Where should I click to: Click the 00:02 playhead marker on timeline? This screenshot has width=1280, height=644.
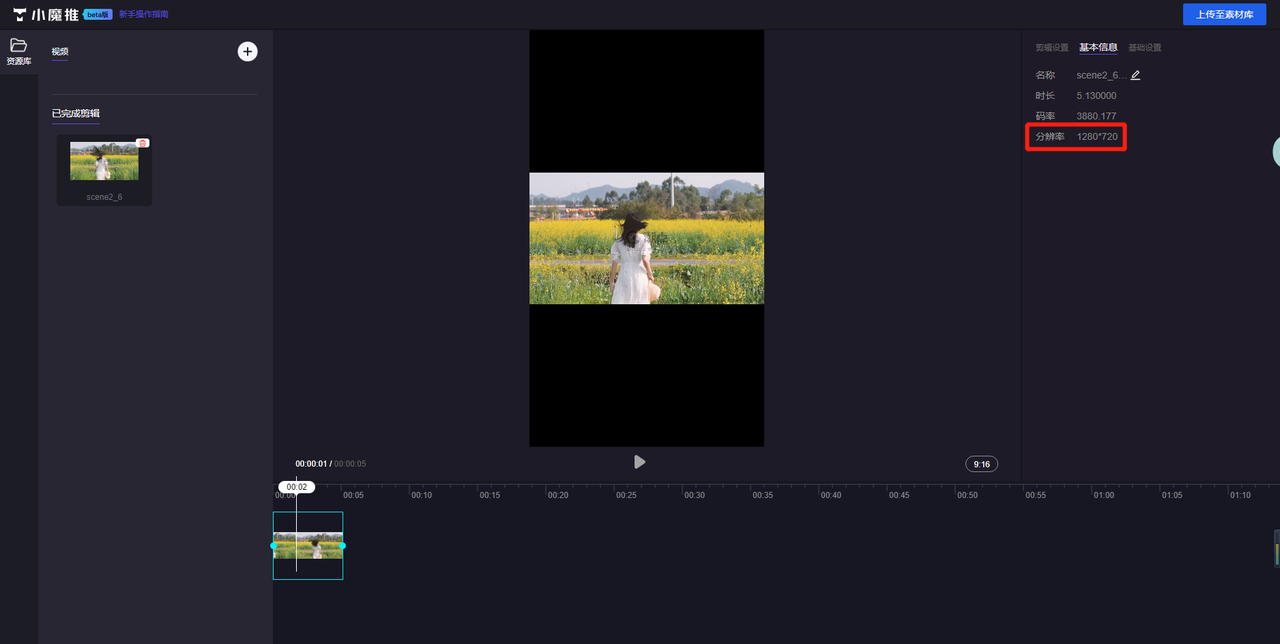pyautogui.click(x=296, y=487)
